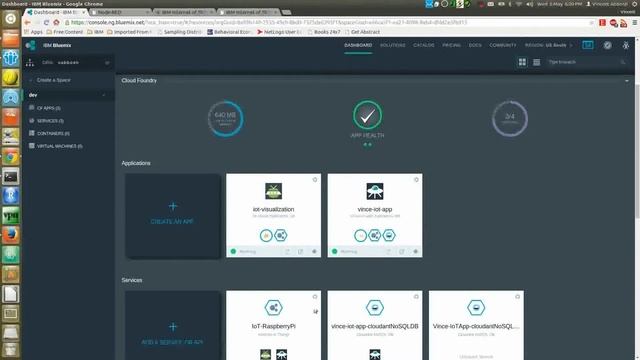
Task: Click restart icon on iot-visualization card footer
Action: (287, 251)
